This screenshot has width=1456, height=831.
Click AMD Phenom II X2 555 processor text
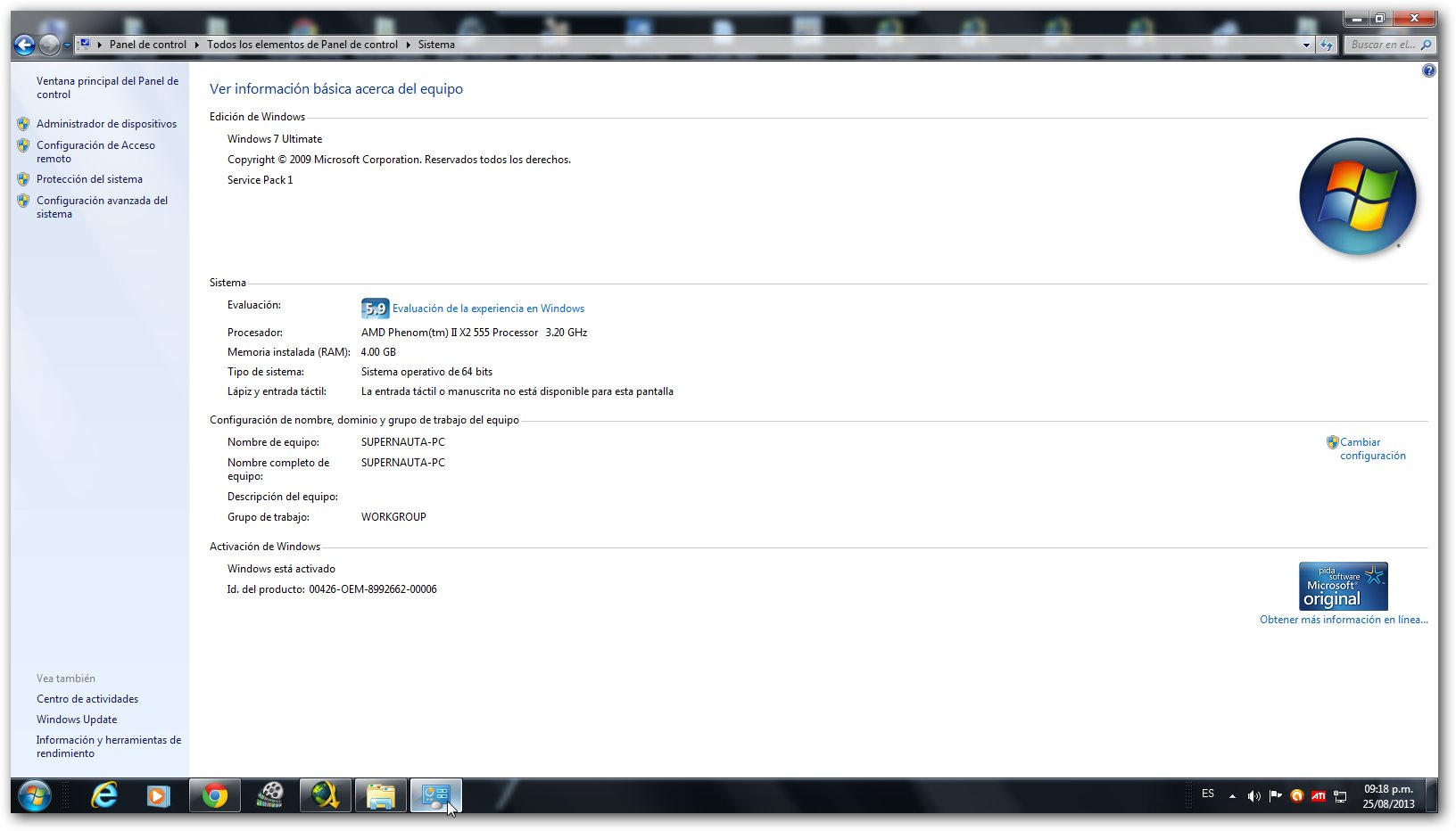(475, 333)
